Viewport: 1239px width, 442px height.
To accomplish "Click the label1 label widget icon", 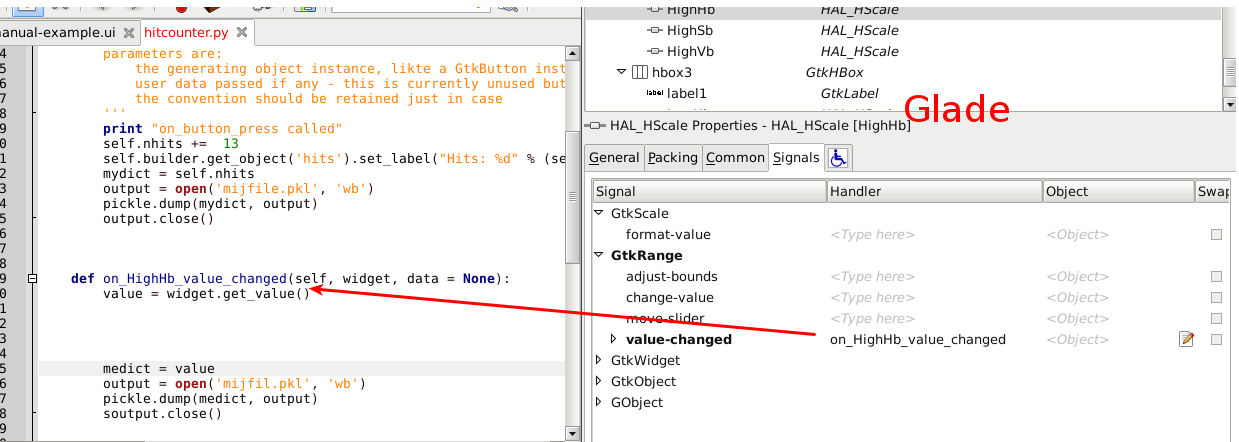I will click(655, 93).
